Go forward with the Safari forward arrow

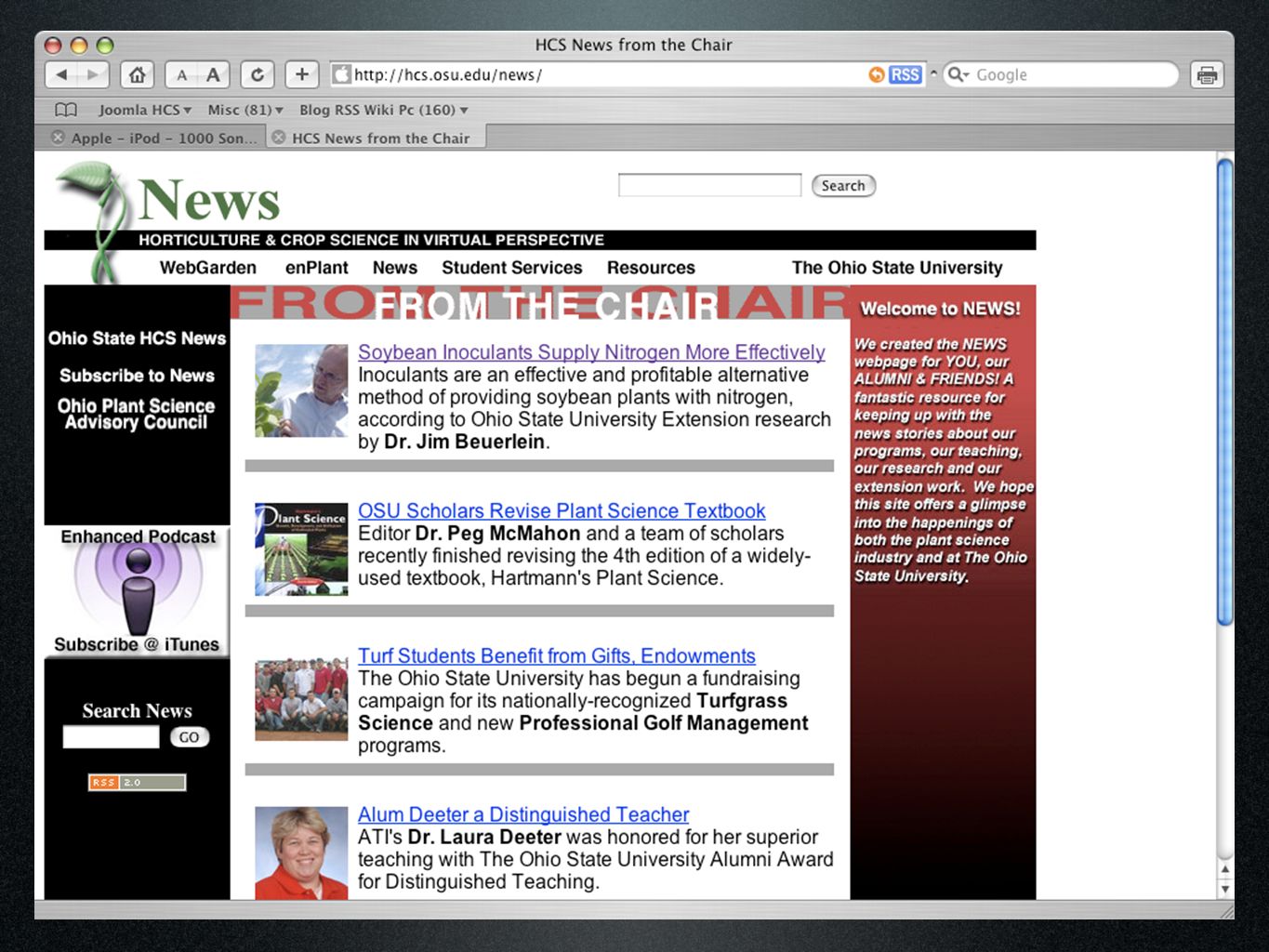tap(93, 75)
